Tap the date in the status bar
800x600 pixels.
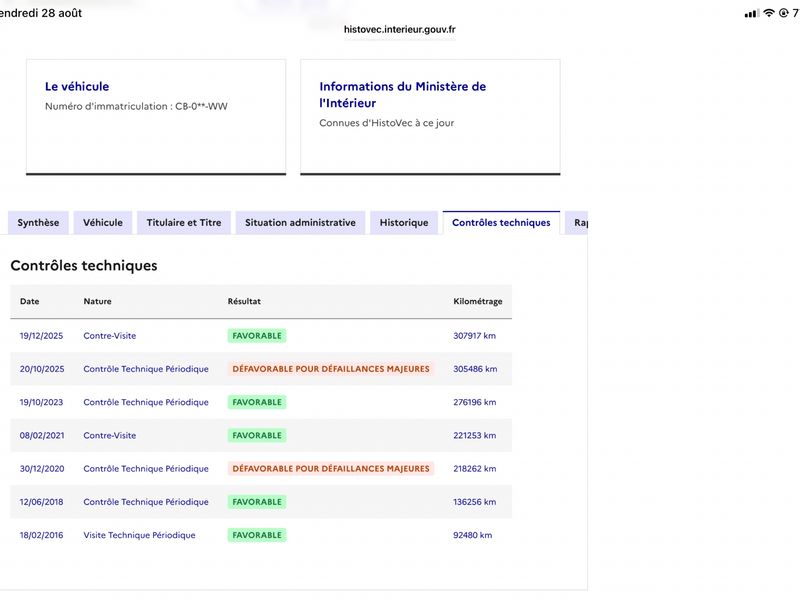[x=41, y=13]
